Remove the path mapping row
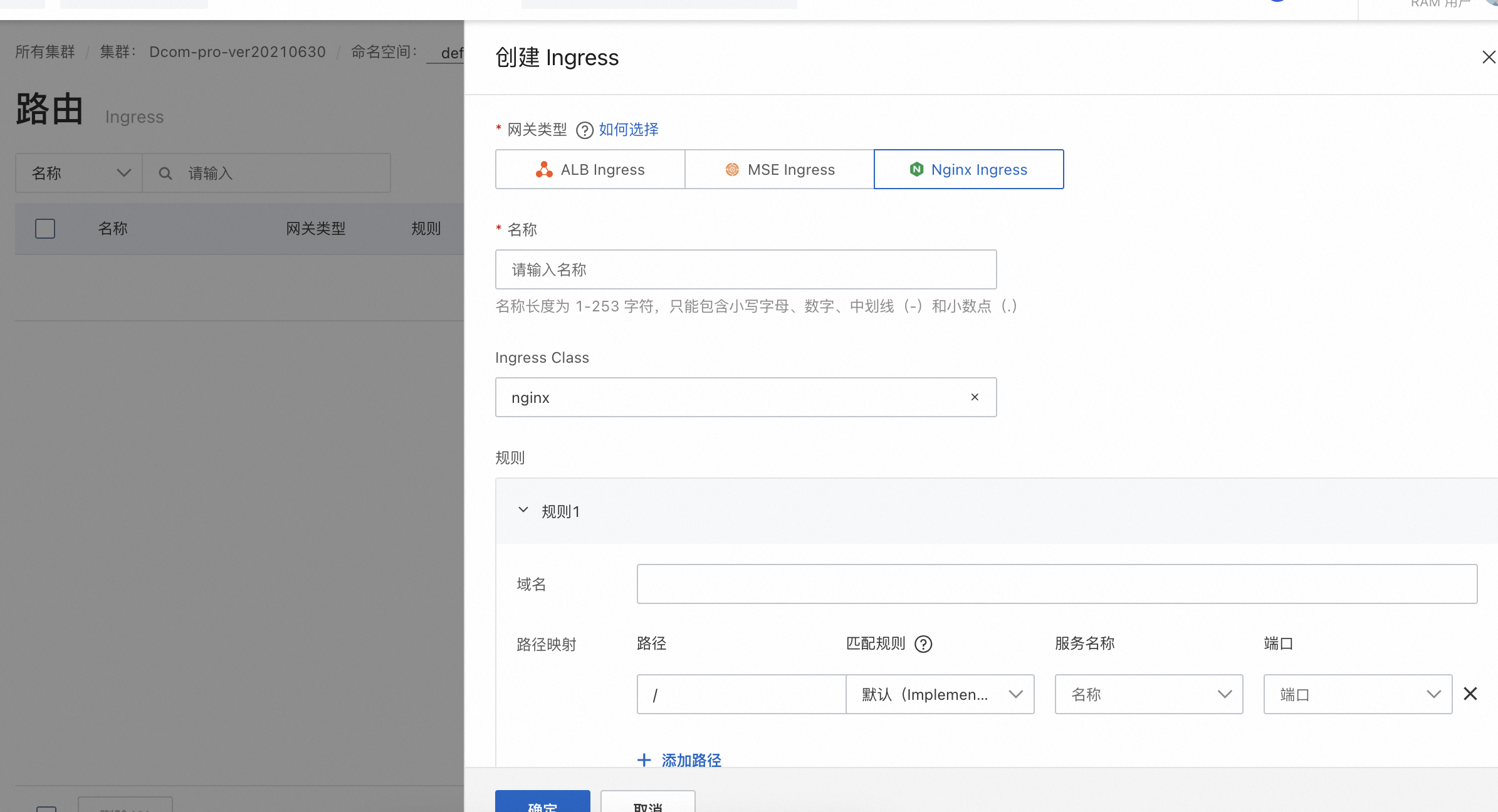1498x812 pixels. click(1470, 694)
